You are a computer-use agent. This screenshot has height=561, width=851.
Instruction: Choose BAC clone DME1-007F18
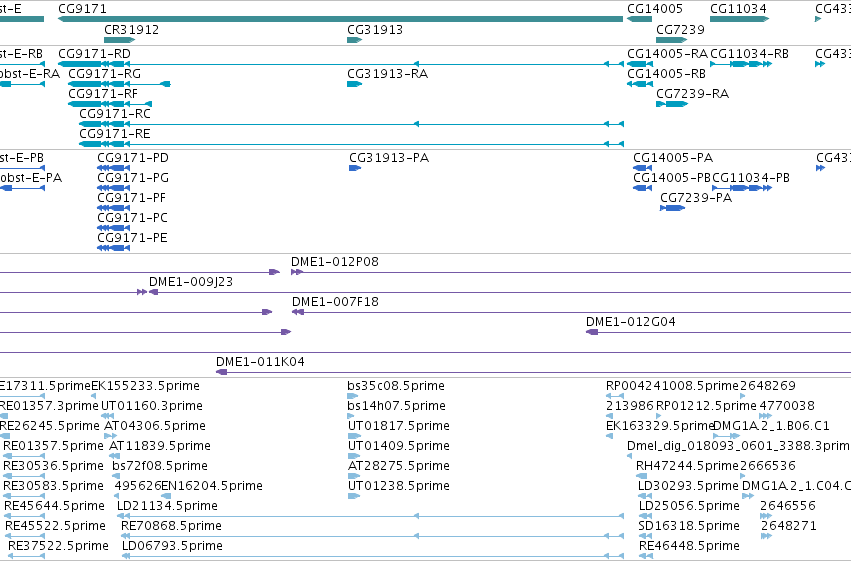pyautogui.click(x=335, y=302)
